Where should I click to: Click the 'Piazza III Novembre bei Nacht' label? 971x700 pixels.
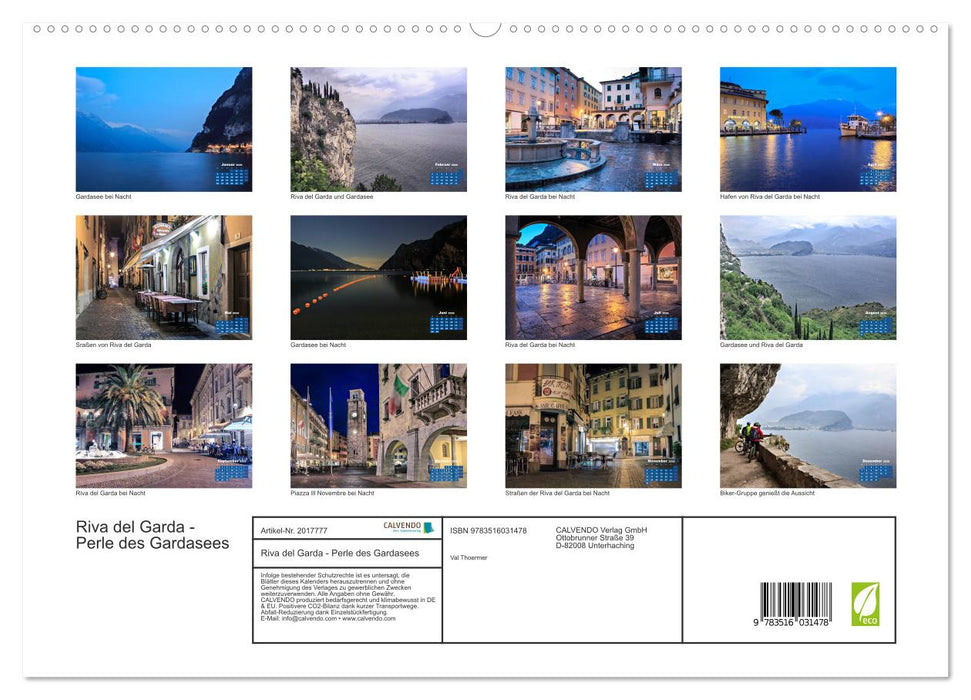click(332, 491)
